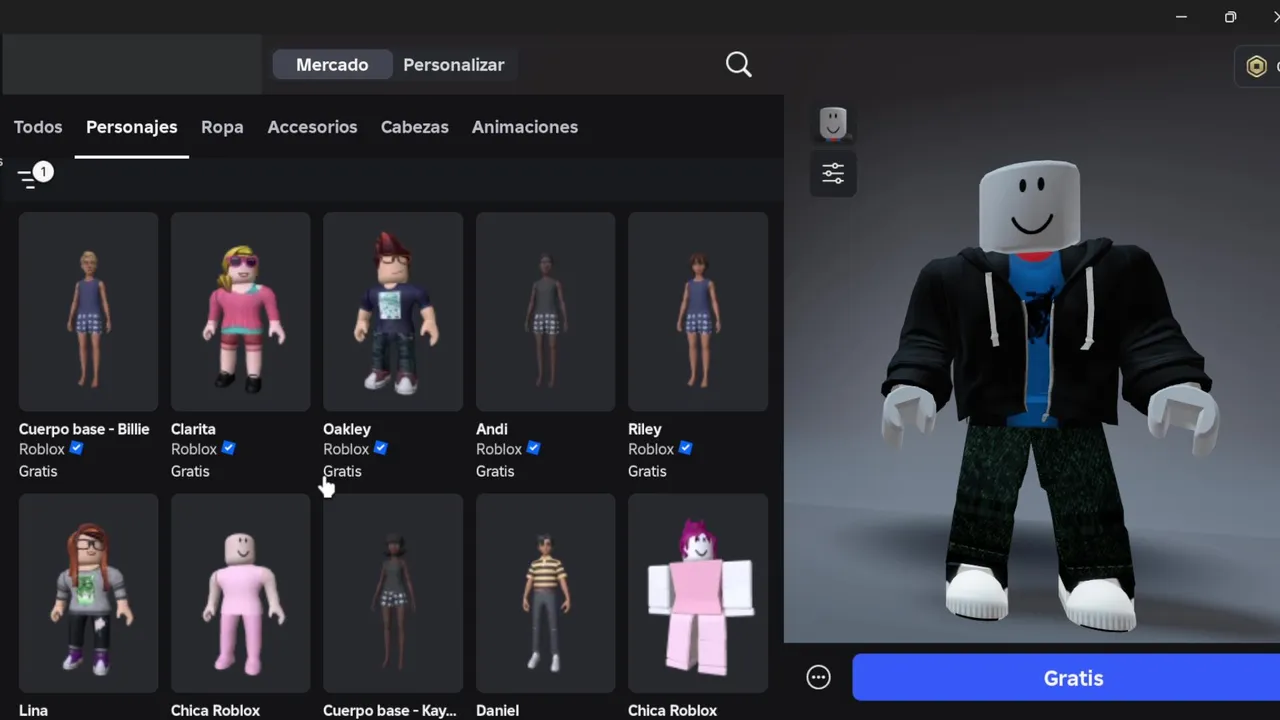Restore down the application window
The height and width of the screenshot is (720, 1280).
click(x=1230, y=16)
